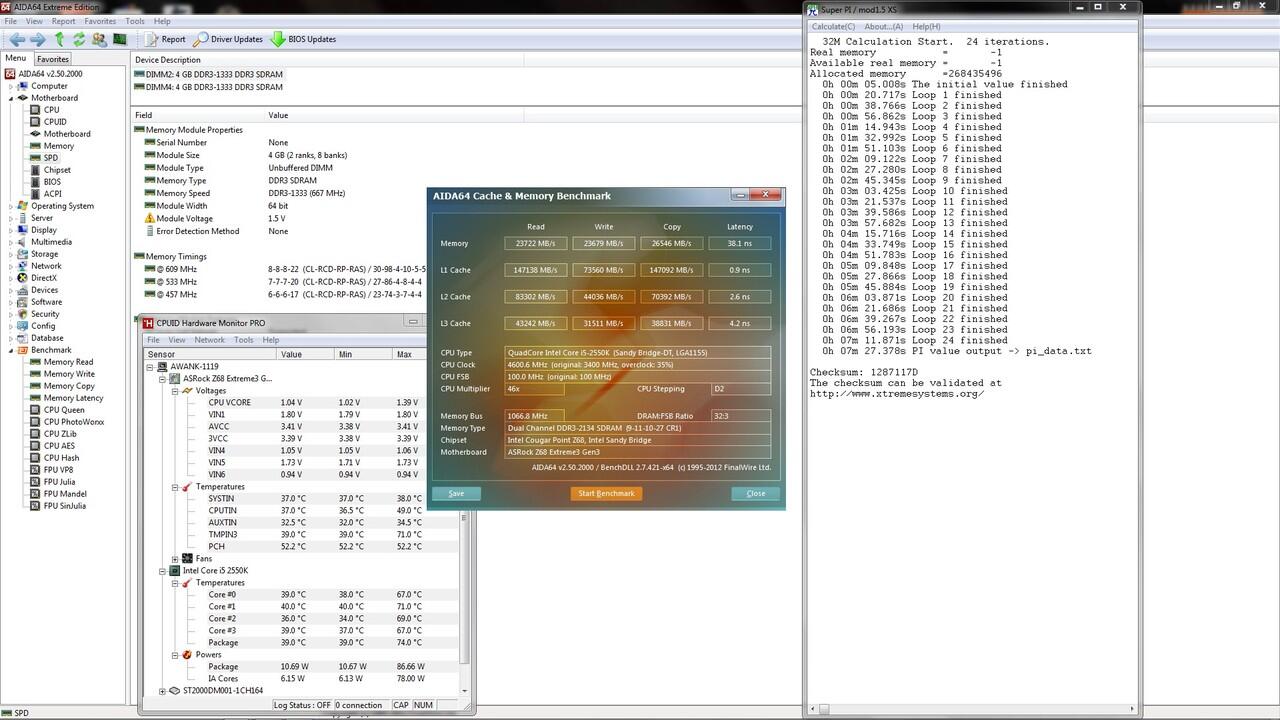Click the blue Back arrow in AIDA64 toolbar
The width and height of the screenshot is (1280, 720).
pyautogui.click(x=16, y=39)
